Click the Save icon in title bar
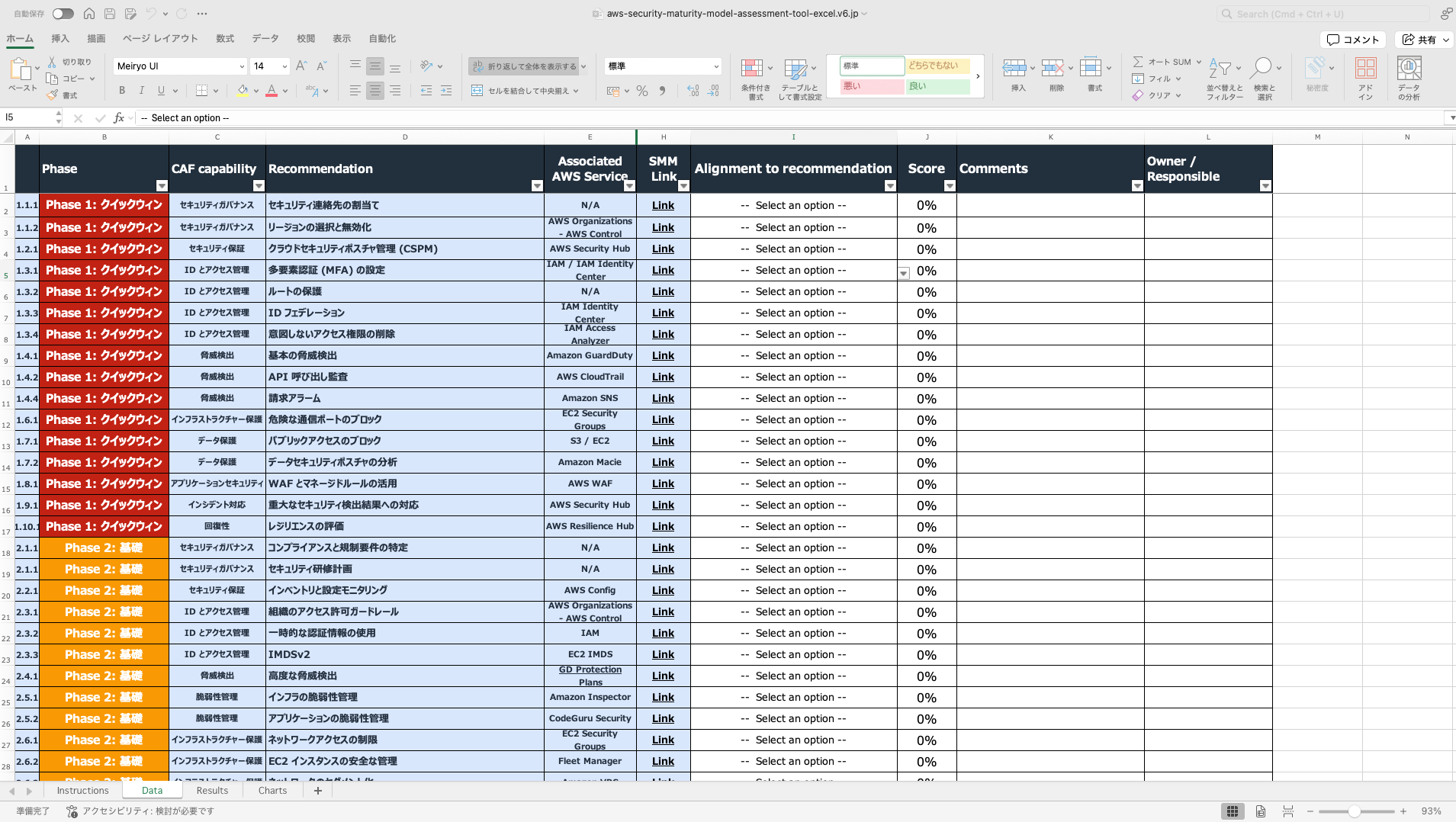The height and width of the screenshot is (822, 1456). click(110, 14)
